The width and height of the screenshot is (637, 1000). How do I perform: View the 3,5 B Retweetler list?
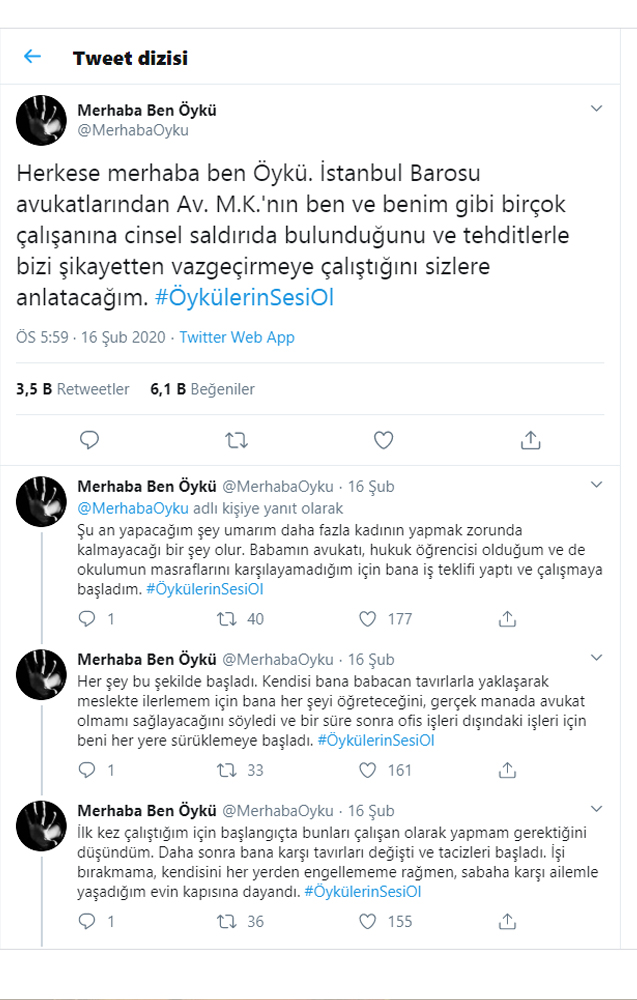(73, 389)
